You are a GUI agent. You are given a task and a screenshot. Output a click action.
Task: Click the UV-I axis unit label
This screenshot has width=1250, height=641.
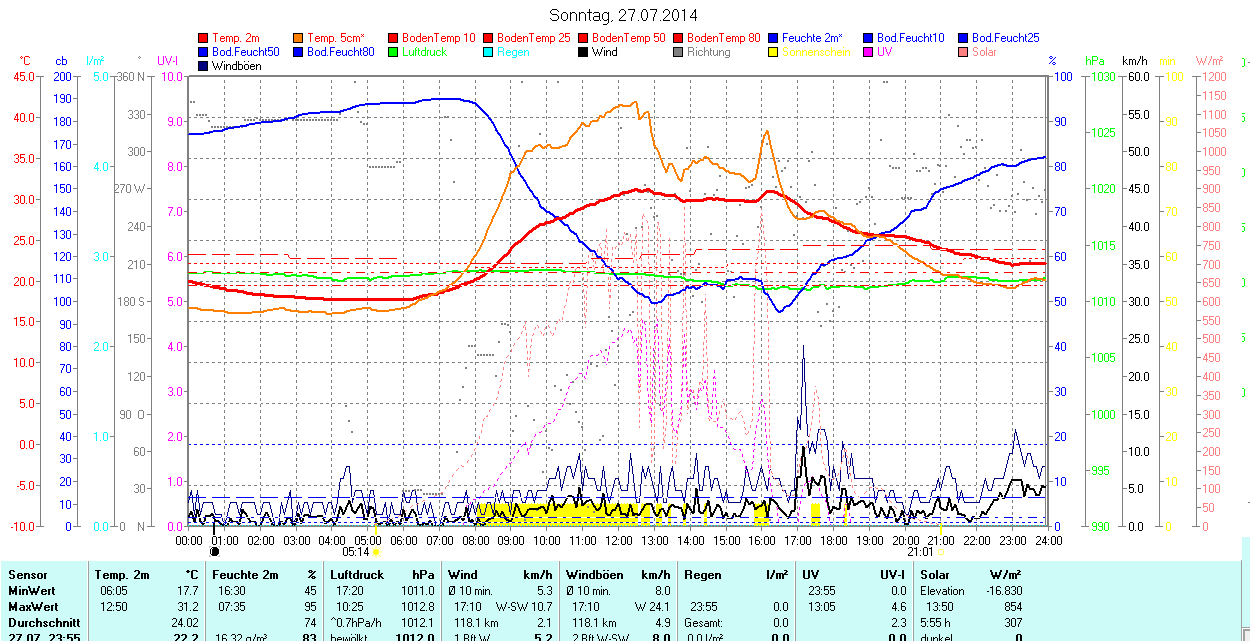[x=169, y=61]
